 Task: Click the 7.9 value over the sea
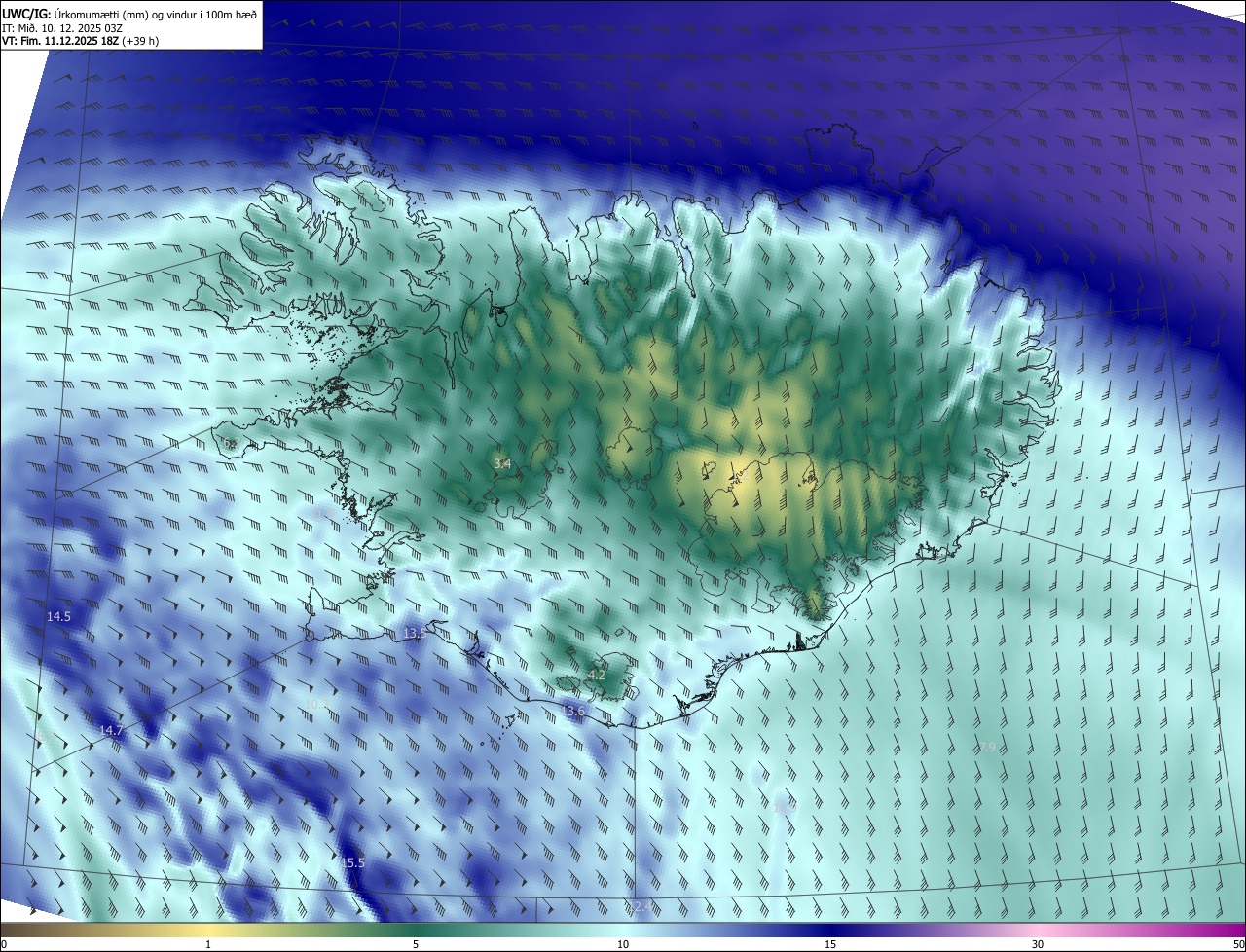pos(986,747)
